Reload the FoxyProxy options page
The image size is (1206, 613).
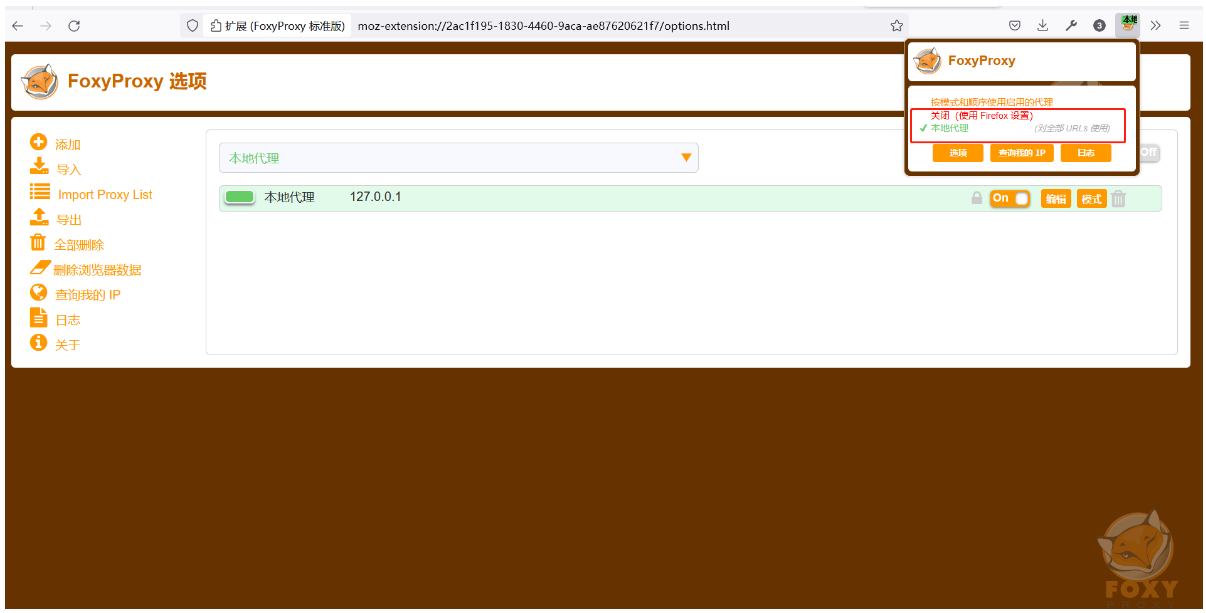click(x=74, y=26)
